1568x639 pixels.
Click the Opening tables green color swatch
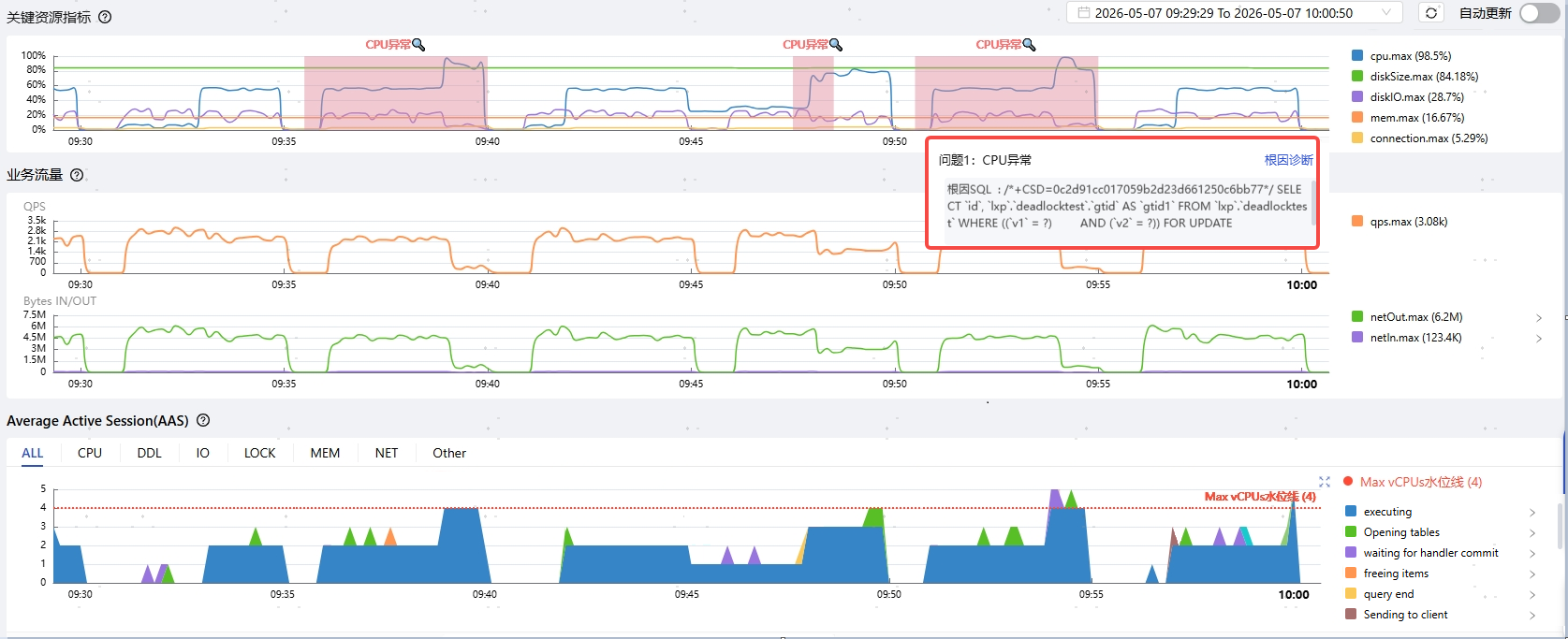click(x=1351, y=532)
